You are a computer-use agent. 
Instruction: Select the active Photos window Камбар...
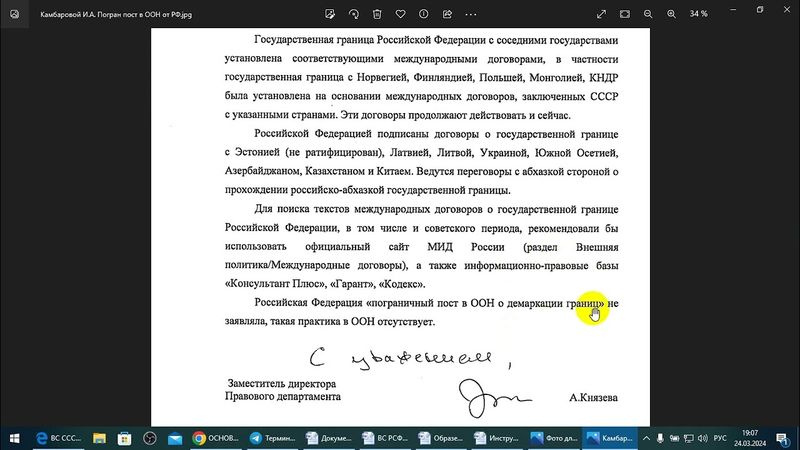pos(610,438)
